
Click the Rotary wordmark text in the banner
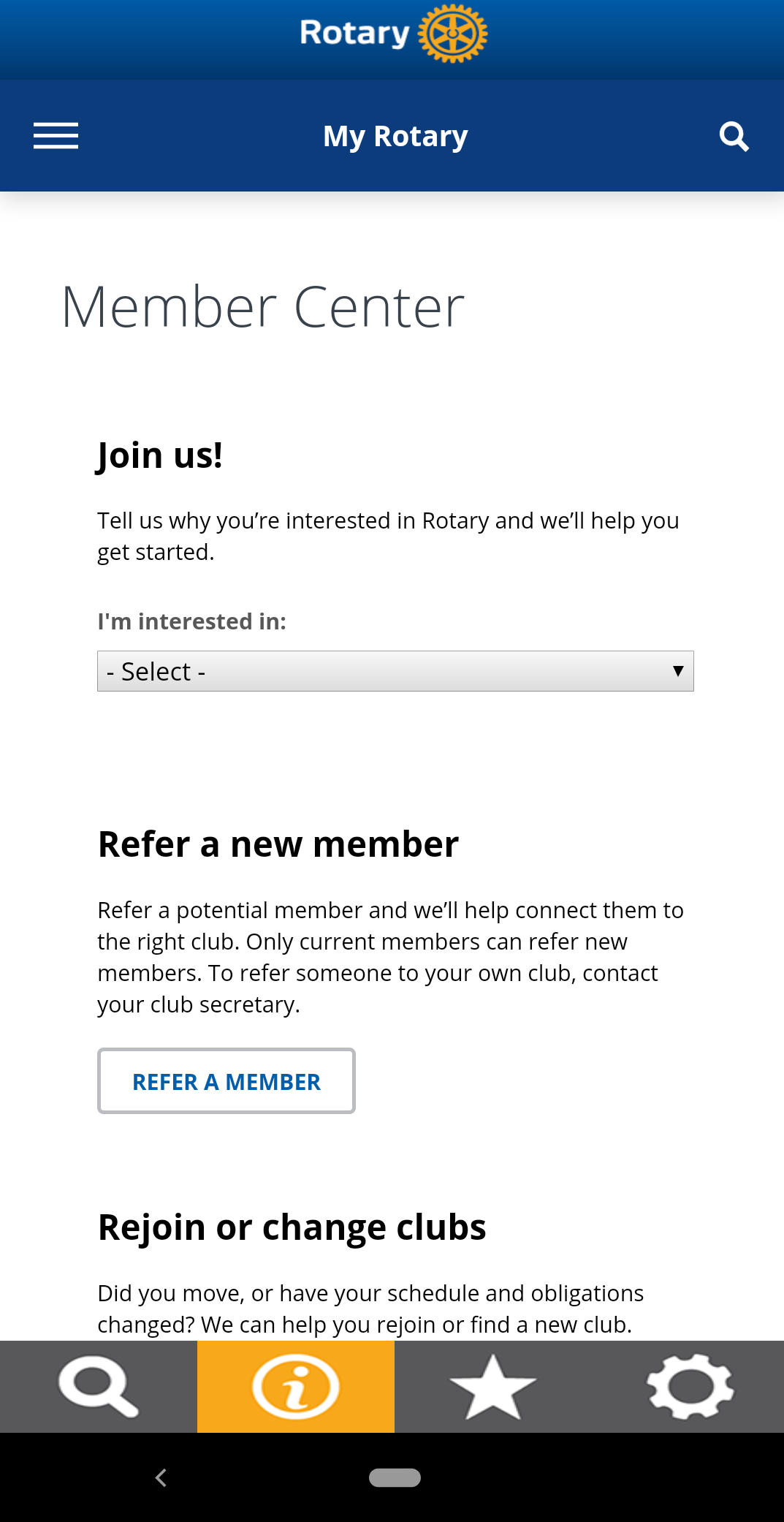pyautogui.click(x=354, y=34)
